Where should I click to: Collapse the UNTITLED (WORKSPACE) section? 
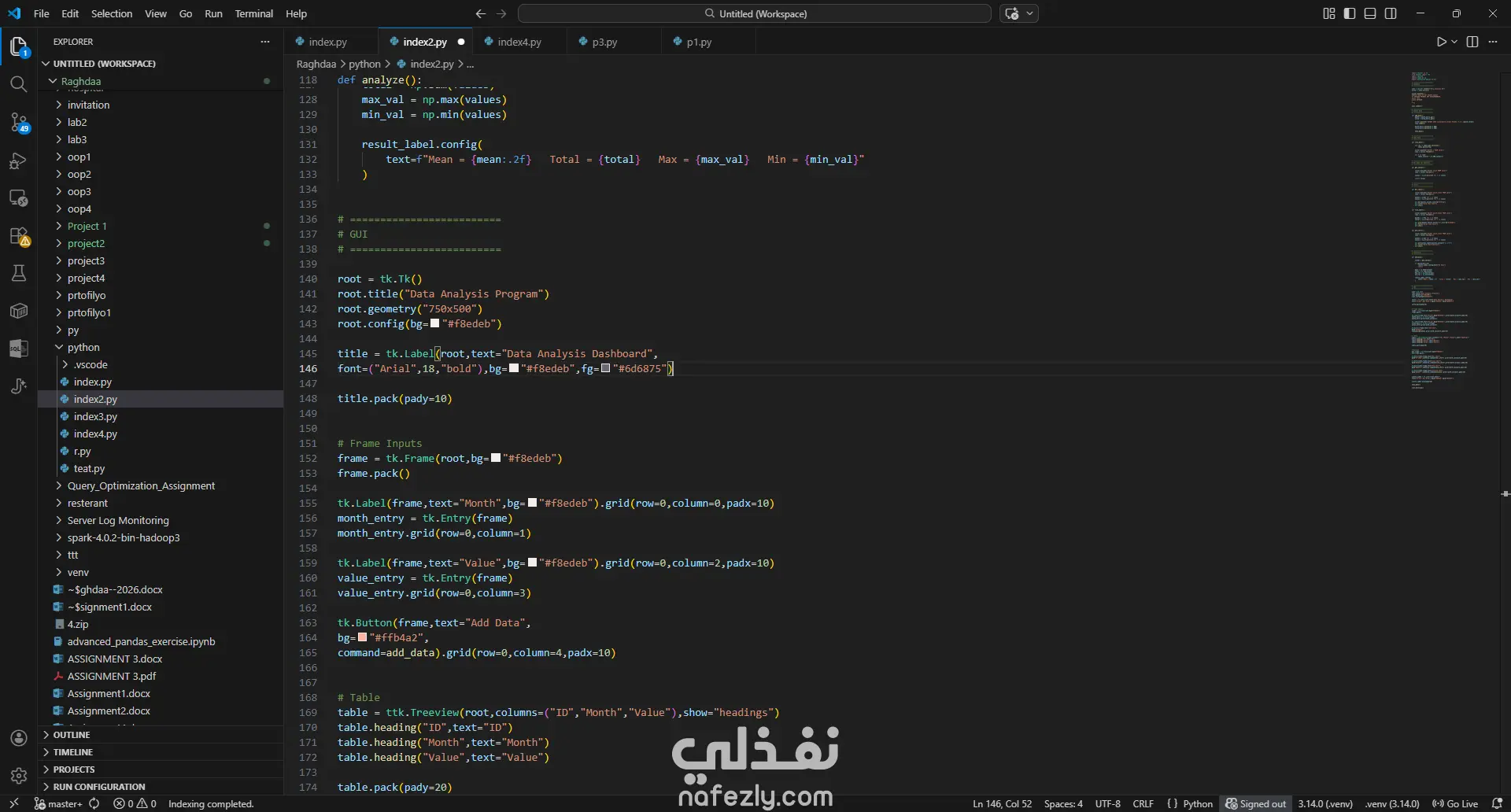pos(105,64)
